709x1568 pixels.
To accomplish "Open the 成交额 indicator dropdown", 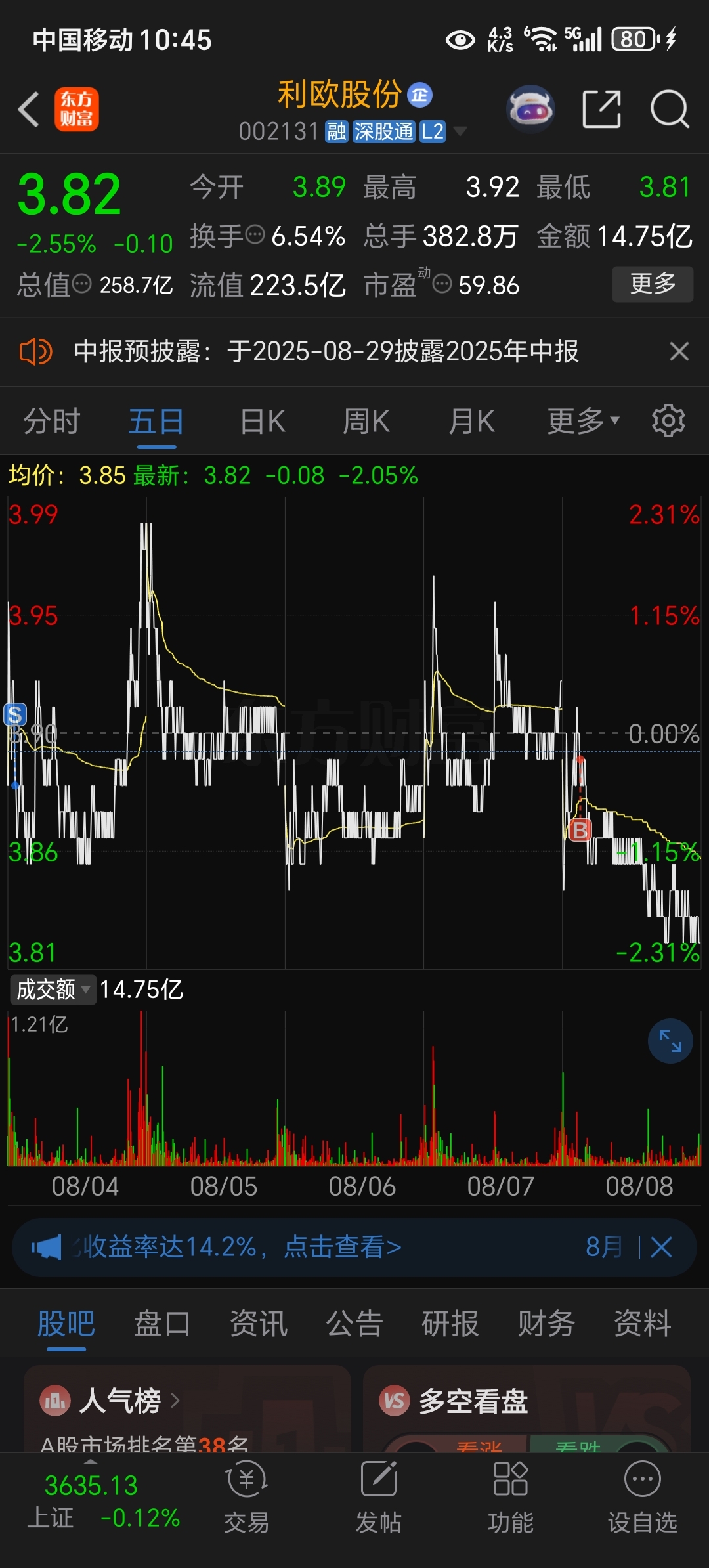I will tap(53, 990).
